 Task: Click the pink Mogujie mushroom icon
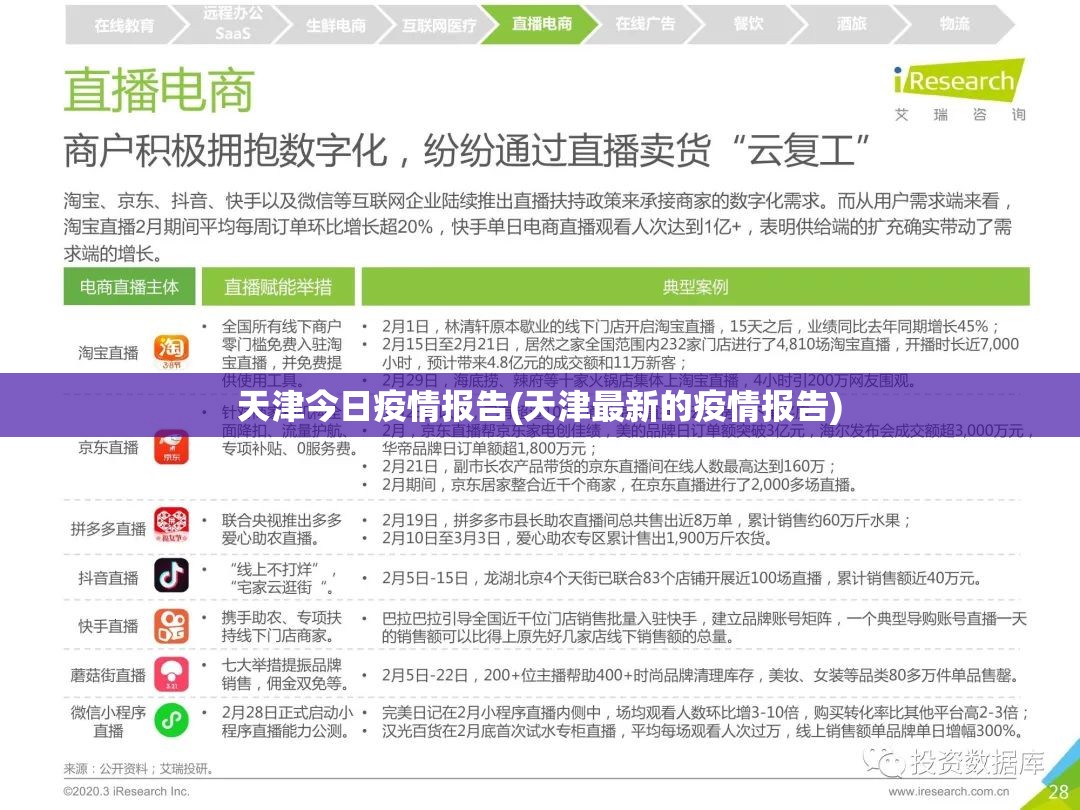[x=171, y=674]
